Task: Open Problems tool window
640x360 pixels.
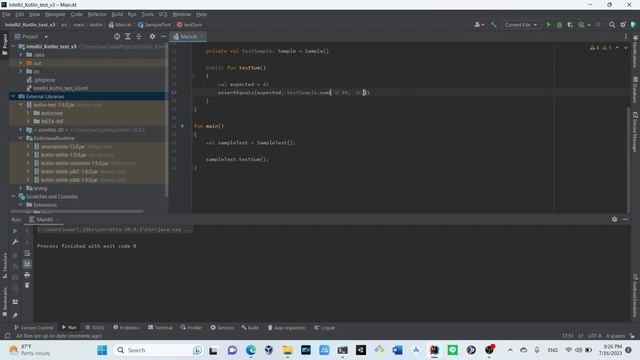Action: [126, 328]
